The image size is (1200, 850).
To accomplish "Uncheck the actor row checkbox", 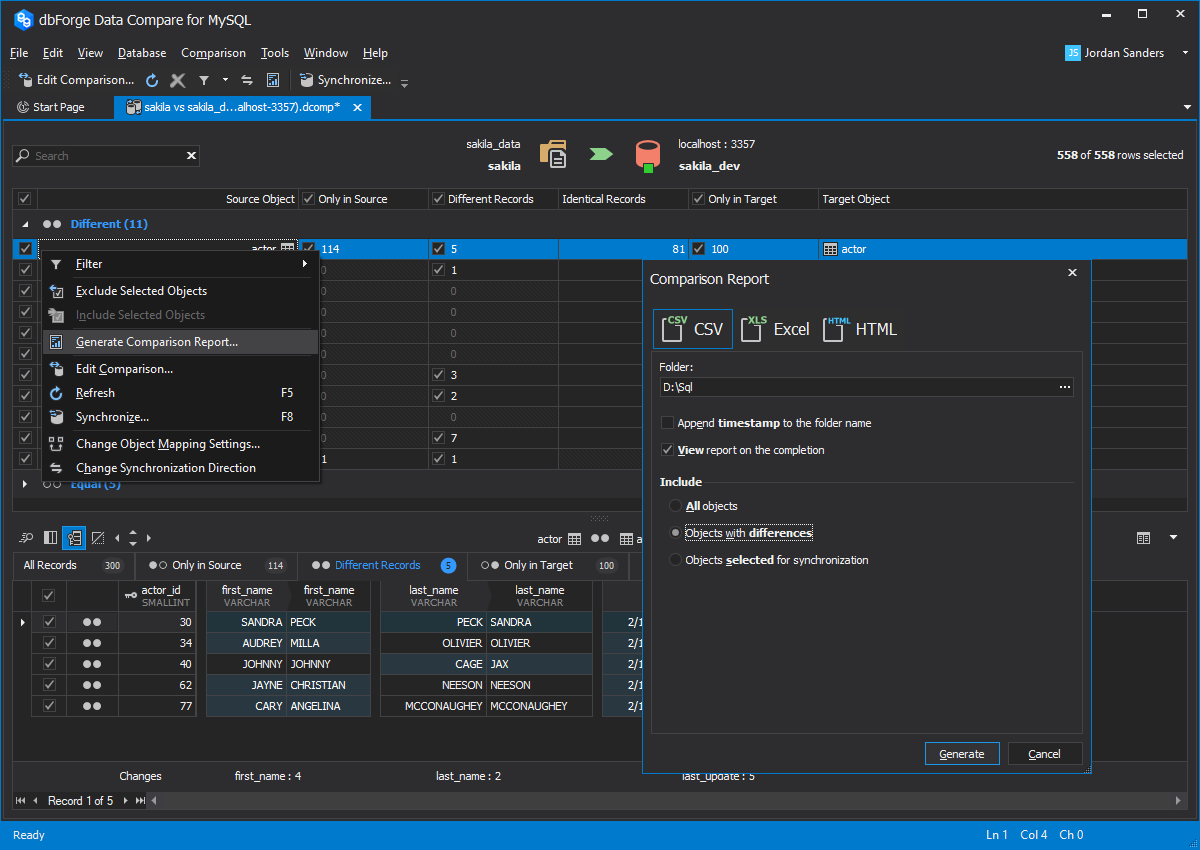I will pos(25,249).
